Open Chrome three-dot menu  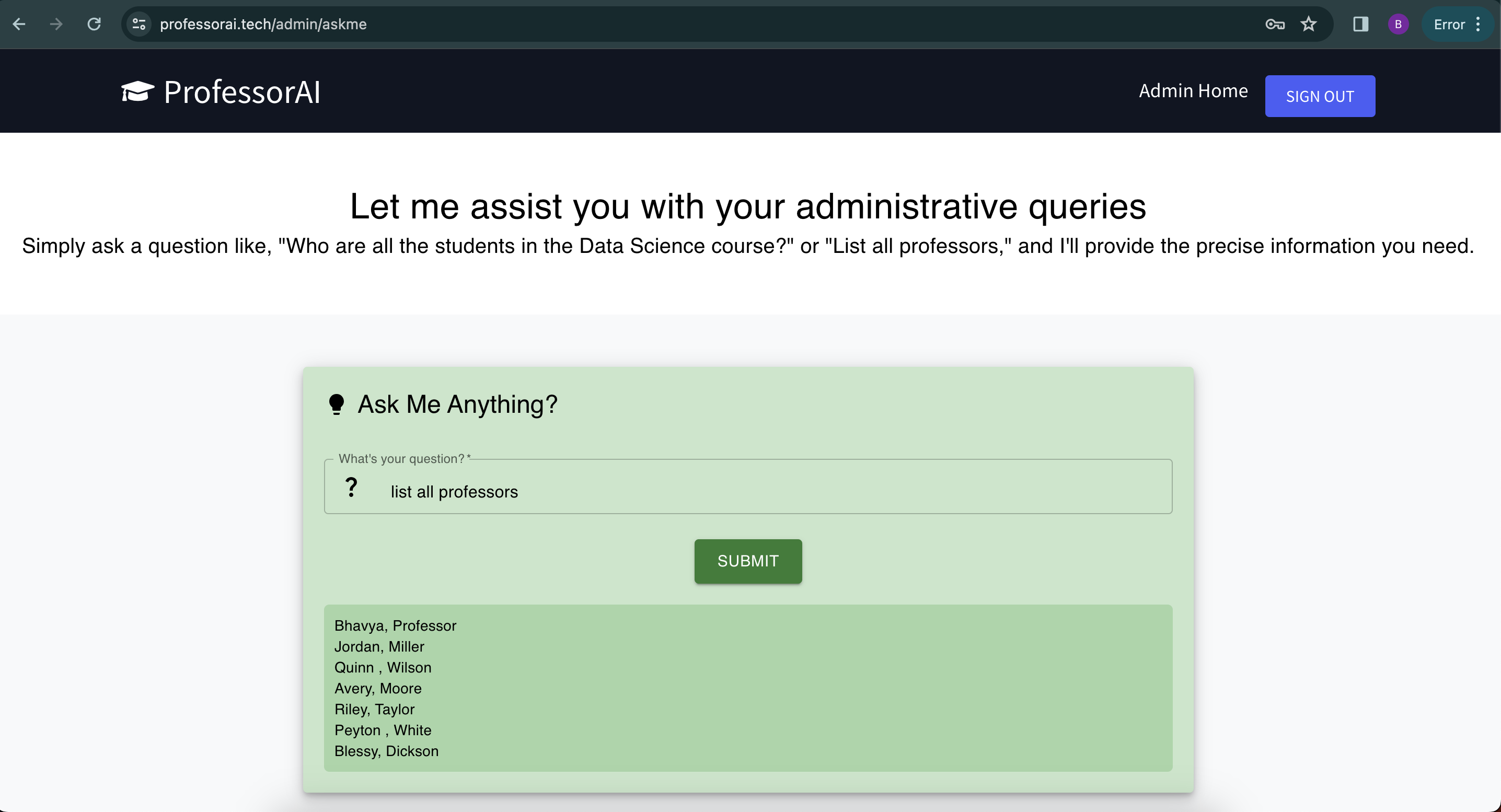1479,24
